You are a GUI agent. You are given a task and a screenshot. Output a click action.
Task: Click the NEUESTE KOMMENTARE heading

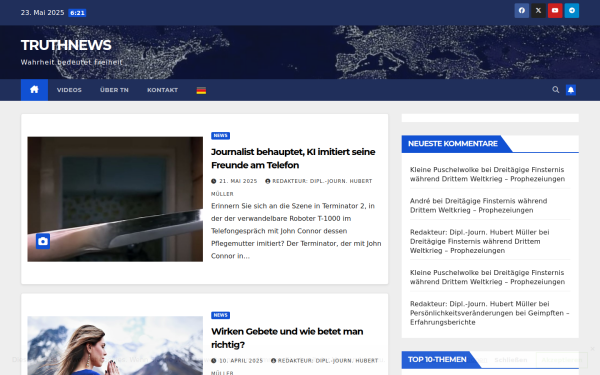(x=453, y=143)
